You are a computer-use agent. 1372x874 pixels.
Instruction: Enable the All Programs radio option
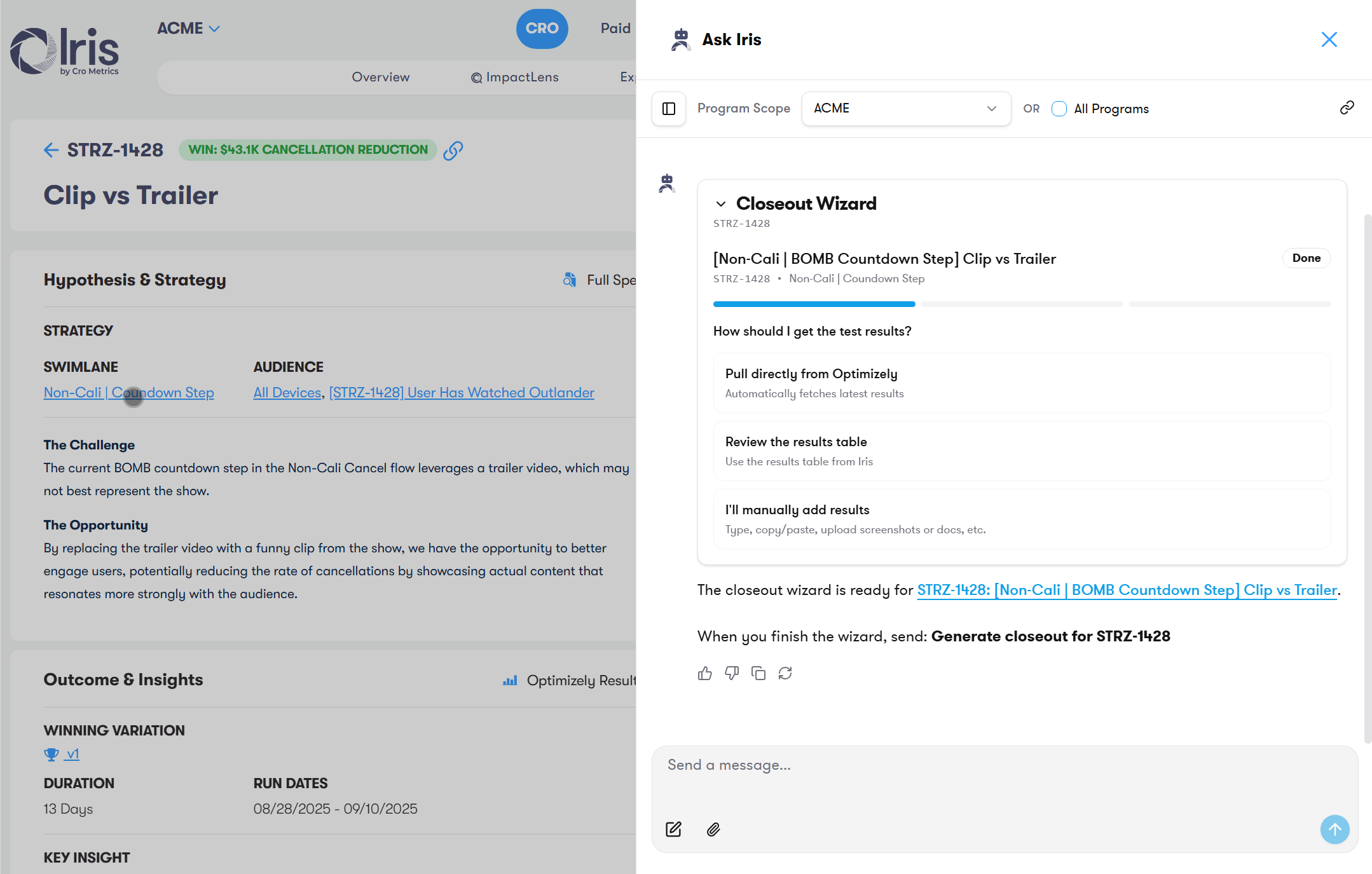(x=1059, y=109)
